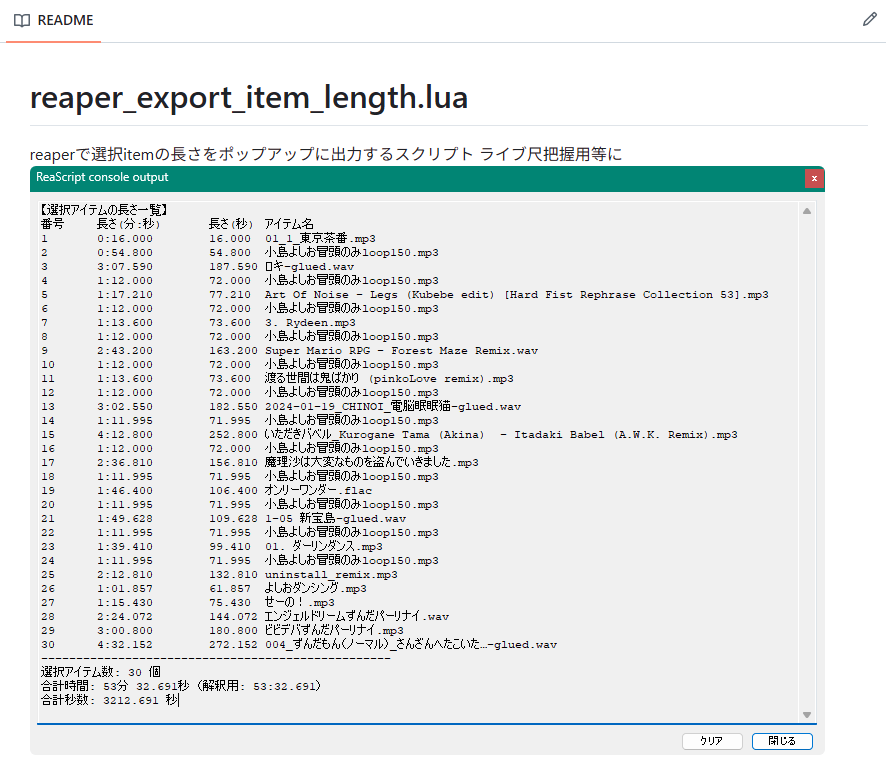This screenshot has height=776, width=886.
Task: Click the duration 4:32.152 in row 30
Action: tap(125, 644)
